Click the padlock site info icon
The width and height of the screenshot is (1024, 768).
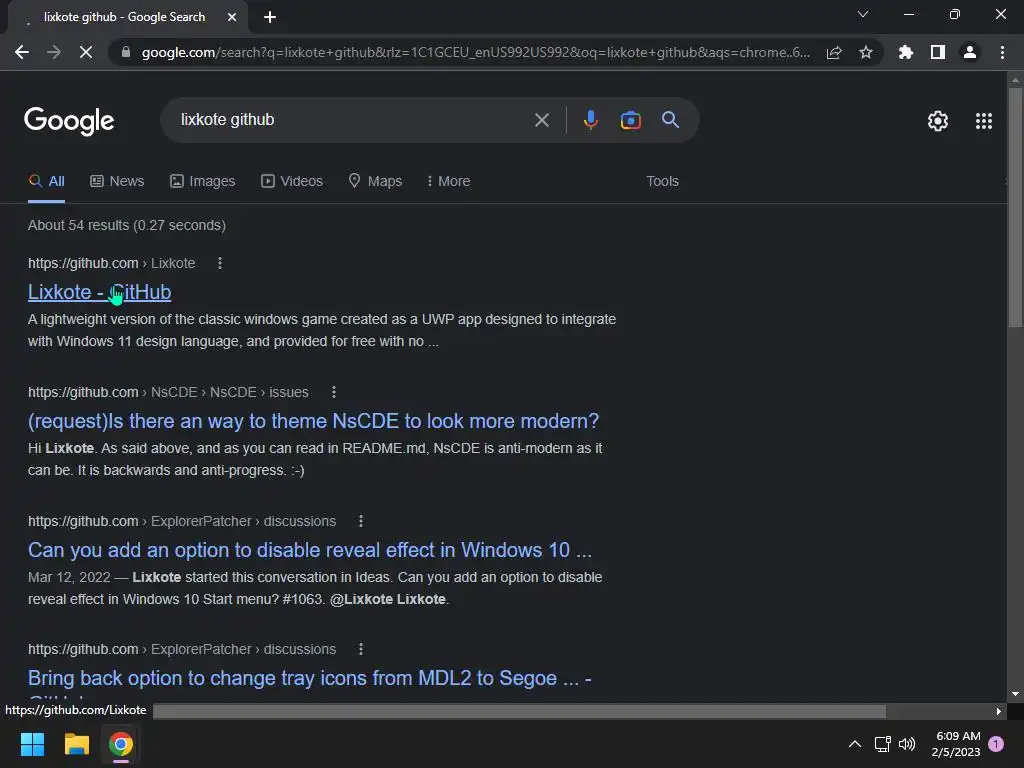(x=126, y=52)
